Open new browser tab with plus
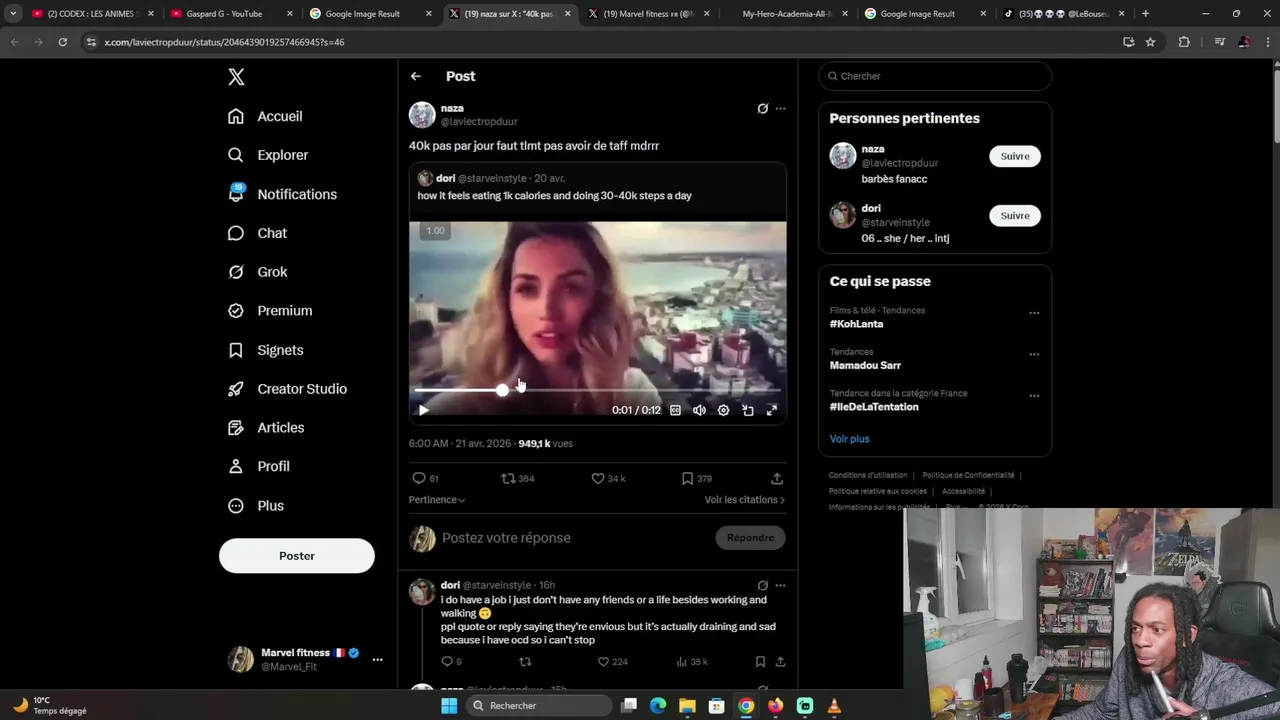This screenshot has height=720, width=1280. click(1145, 14)
